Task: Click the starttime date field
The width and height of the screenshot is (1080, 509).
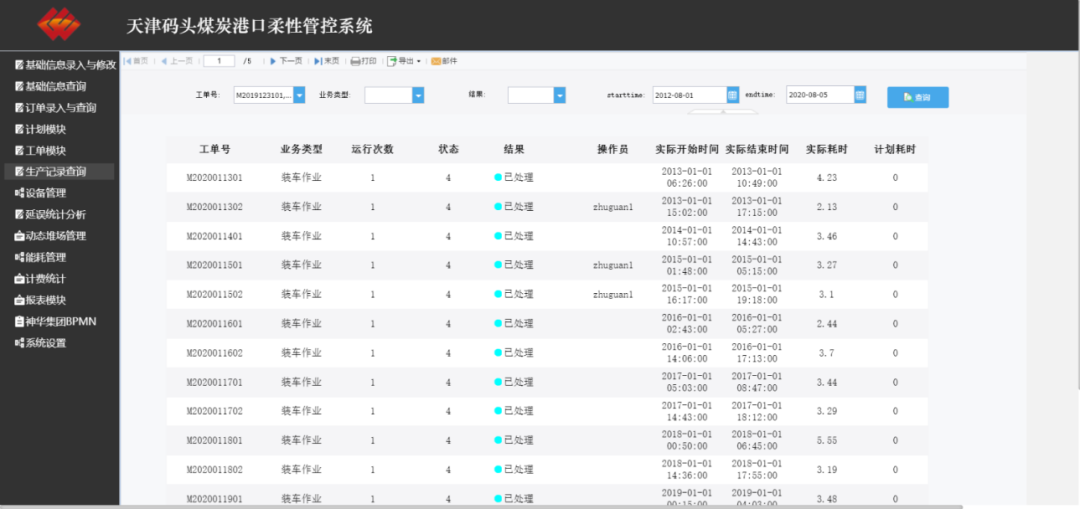Action: coord(689,95)
